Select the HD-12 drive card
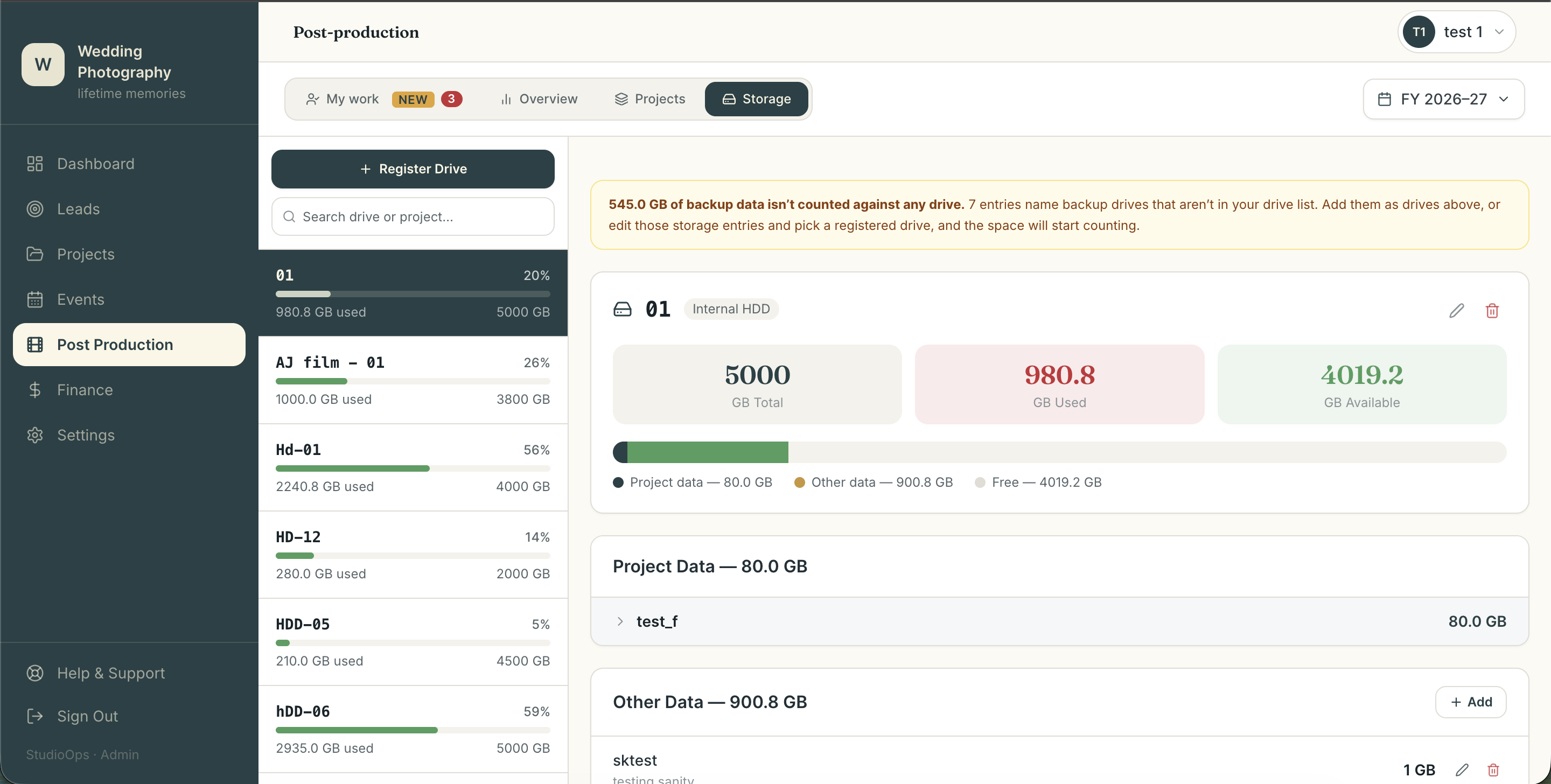The height and width of the screenshot is (784, 1551). [x=413, y=555]
